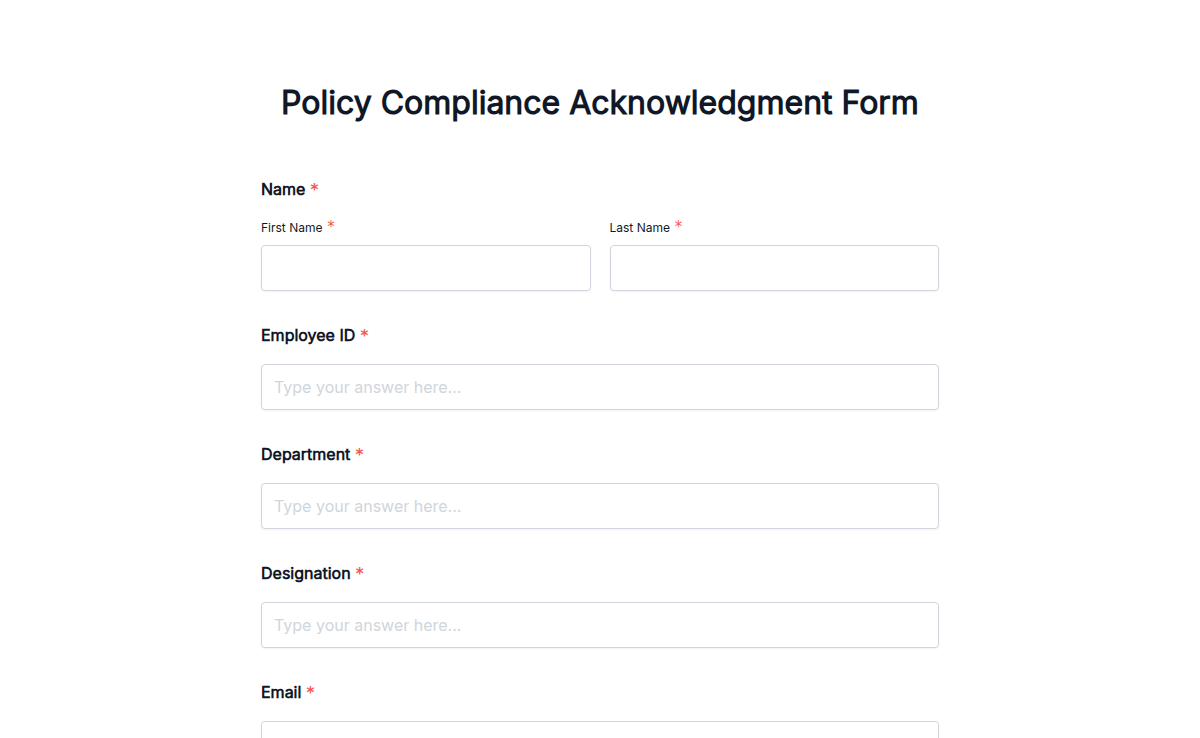Click the required asterisk beside Department

coord(359,452)
